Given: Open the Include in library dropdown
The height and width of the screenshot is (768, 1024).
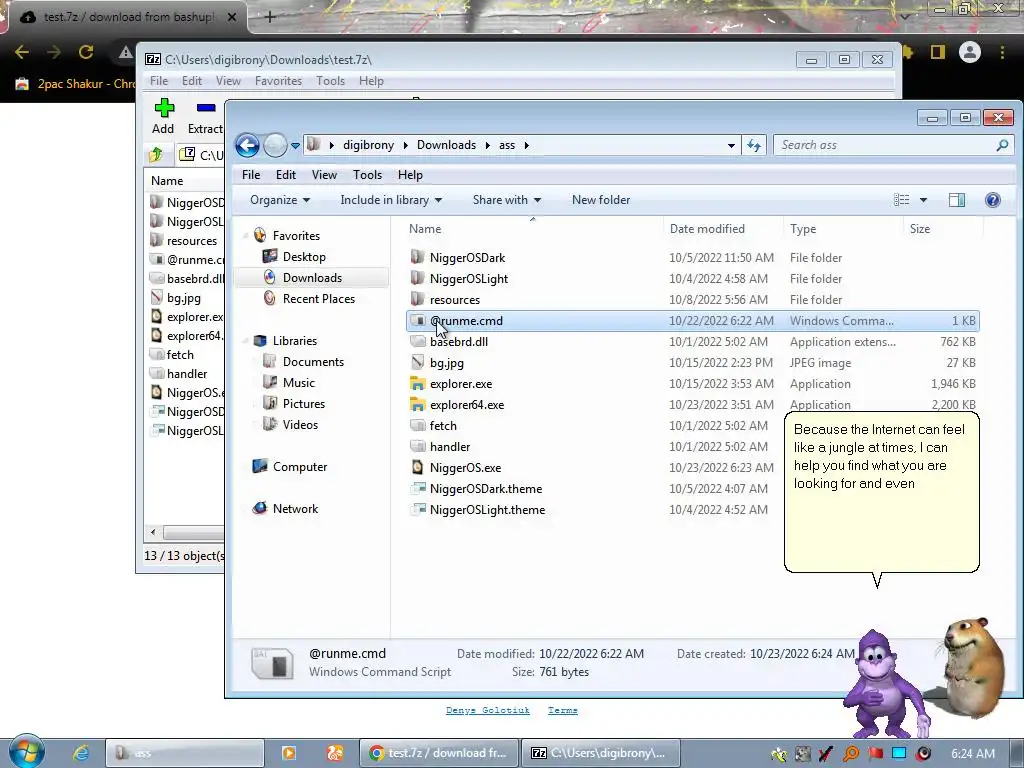Looking at the screenshot, I should (391, 200).
